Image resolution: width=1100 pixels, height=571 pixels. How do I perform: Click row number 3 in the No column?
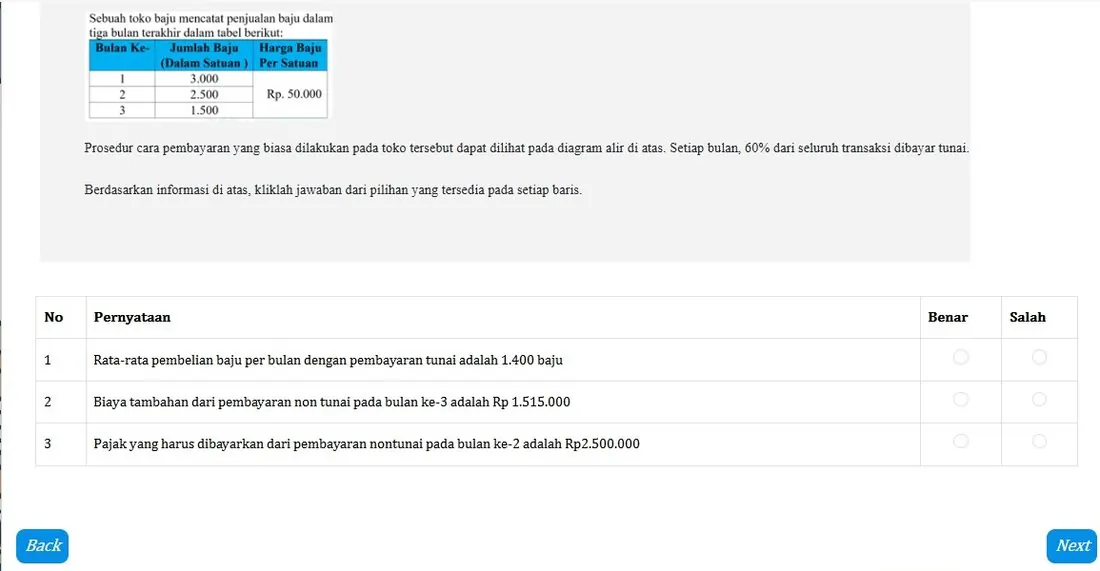(48, 444)
